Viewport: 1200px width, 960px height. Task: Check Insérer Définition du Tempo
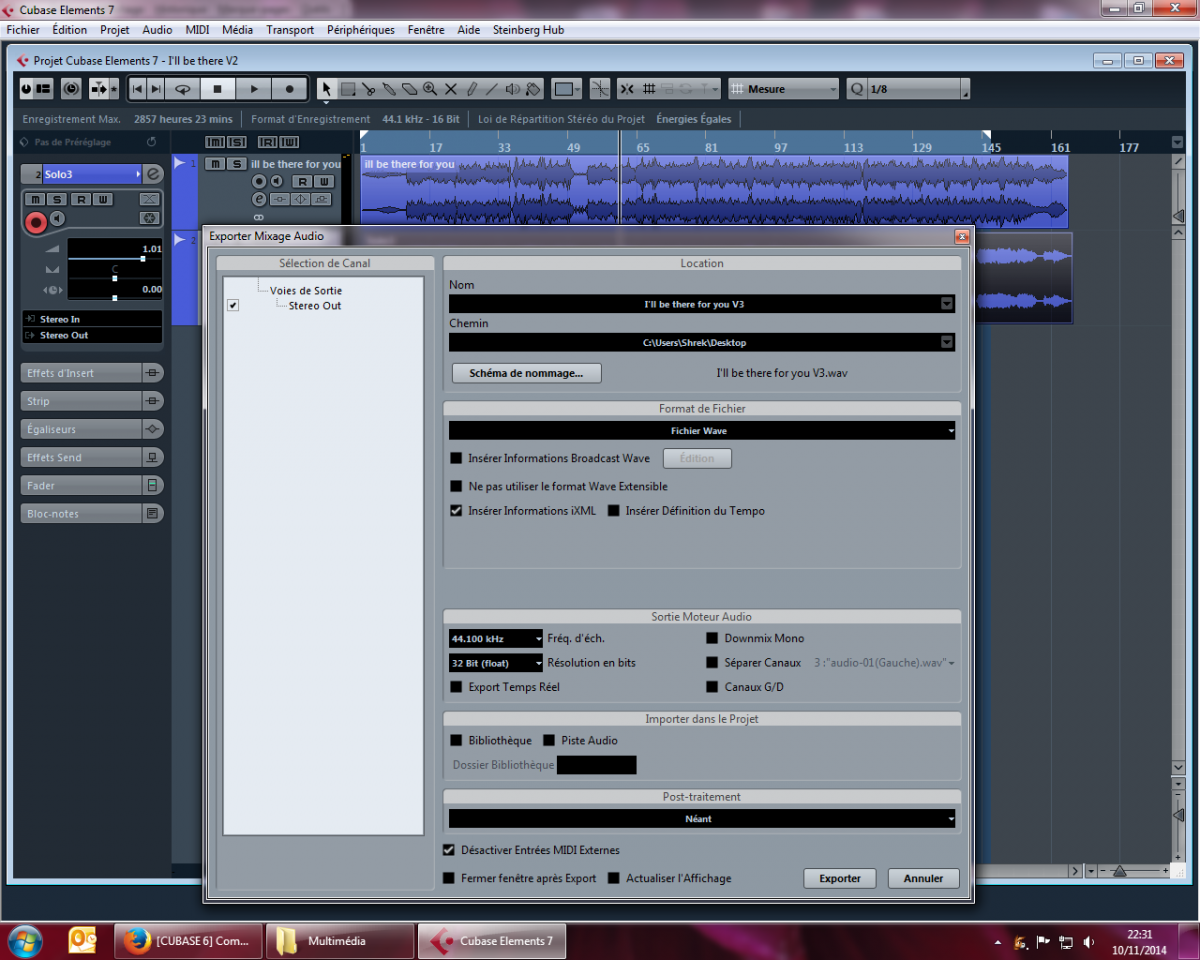coord(614,510)
